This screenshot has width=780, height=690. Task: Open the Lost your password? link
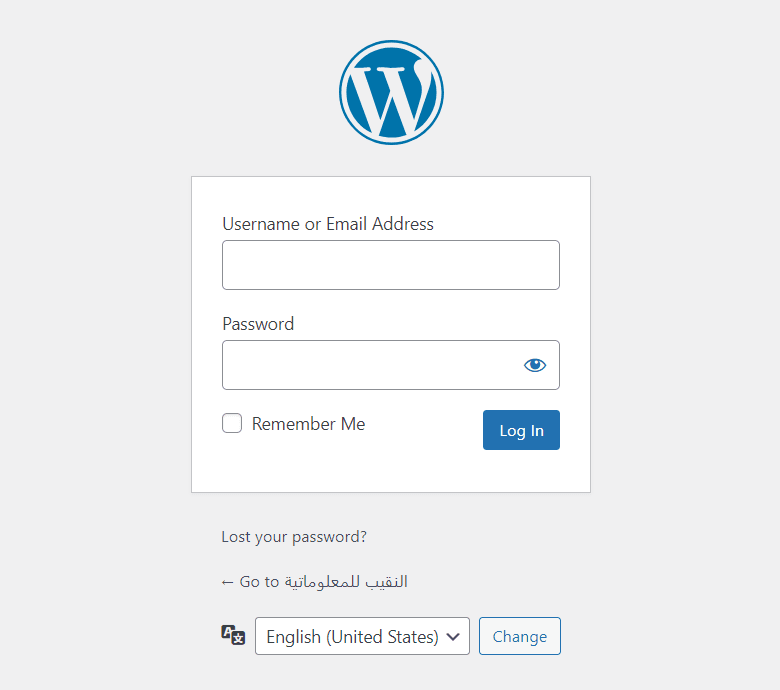(x=294, y=537)
